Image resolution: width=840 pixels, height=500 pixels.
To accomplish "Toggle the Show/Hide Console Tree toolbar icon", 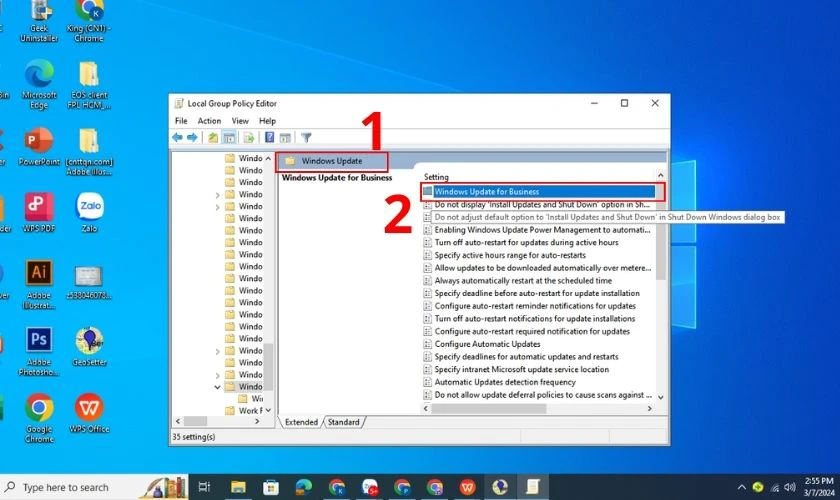I will [229, 138].
